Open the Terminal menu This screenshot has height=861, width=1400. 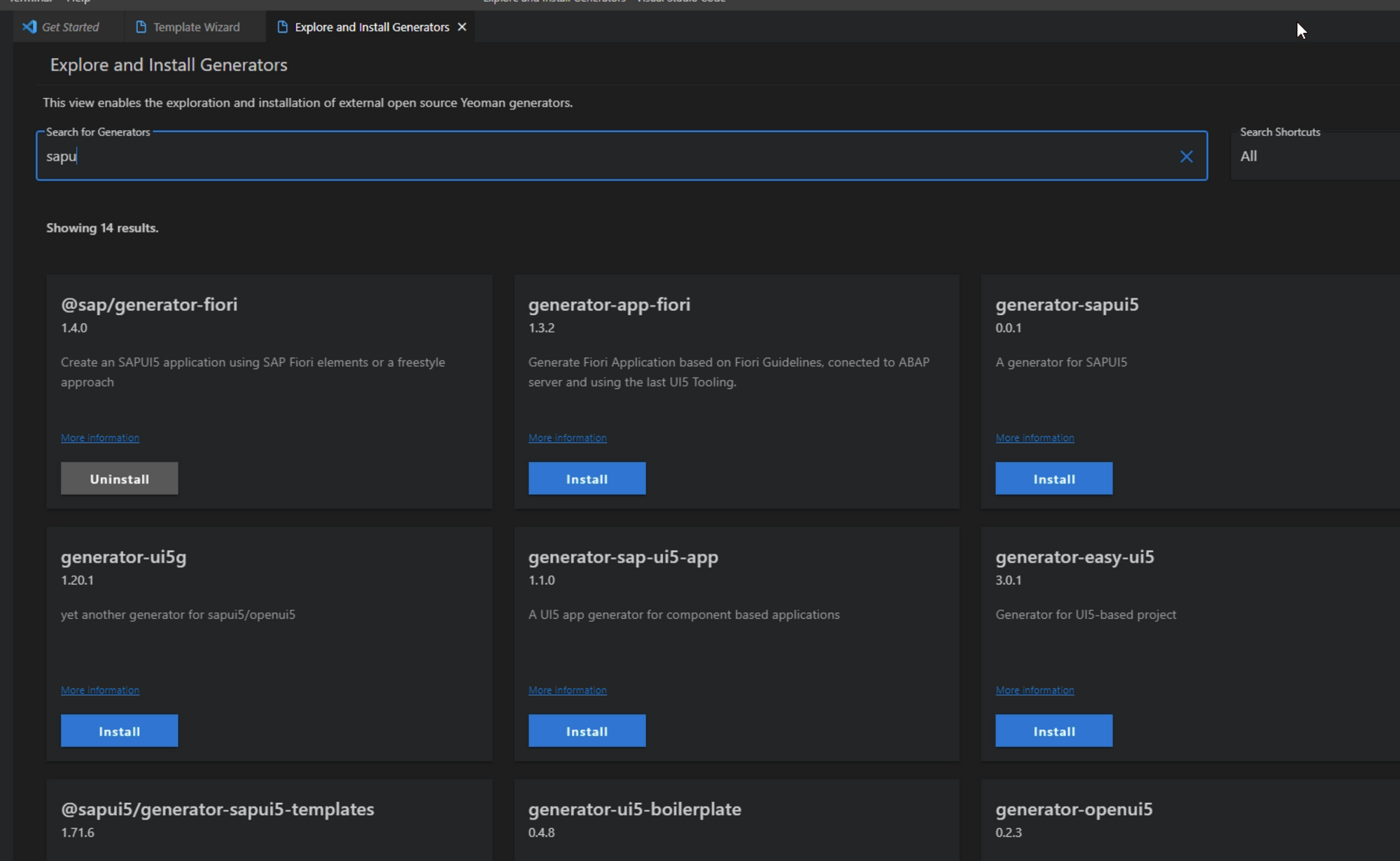(x=31, y=1)
